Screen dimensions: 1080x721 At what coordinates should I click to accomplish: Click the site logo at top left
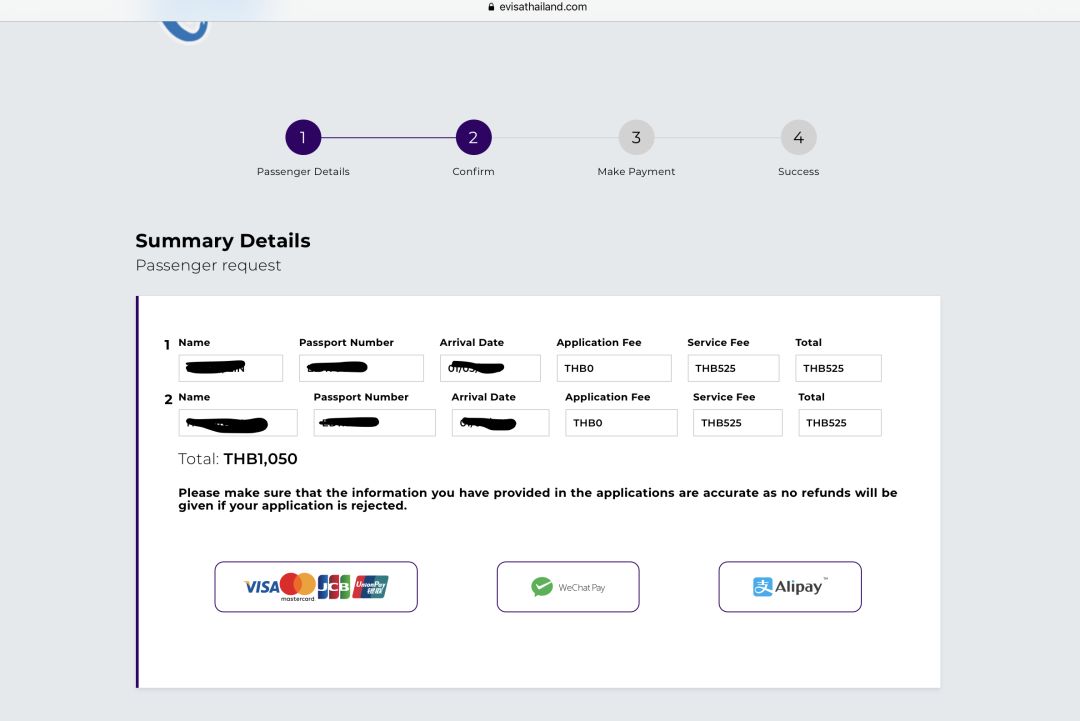pyautogui.click(x=185, y=31)
